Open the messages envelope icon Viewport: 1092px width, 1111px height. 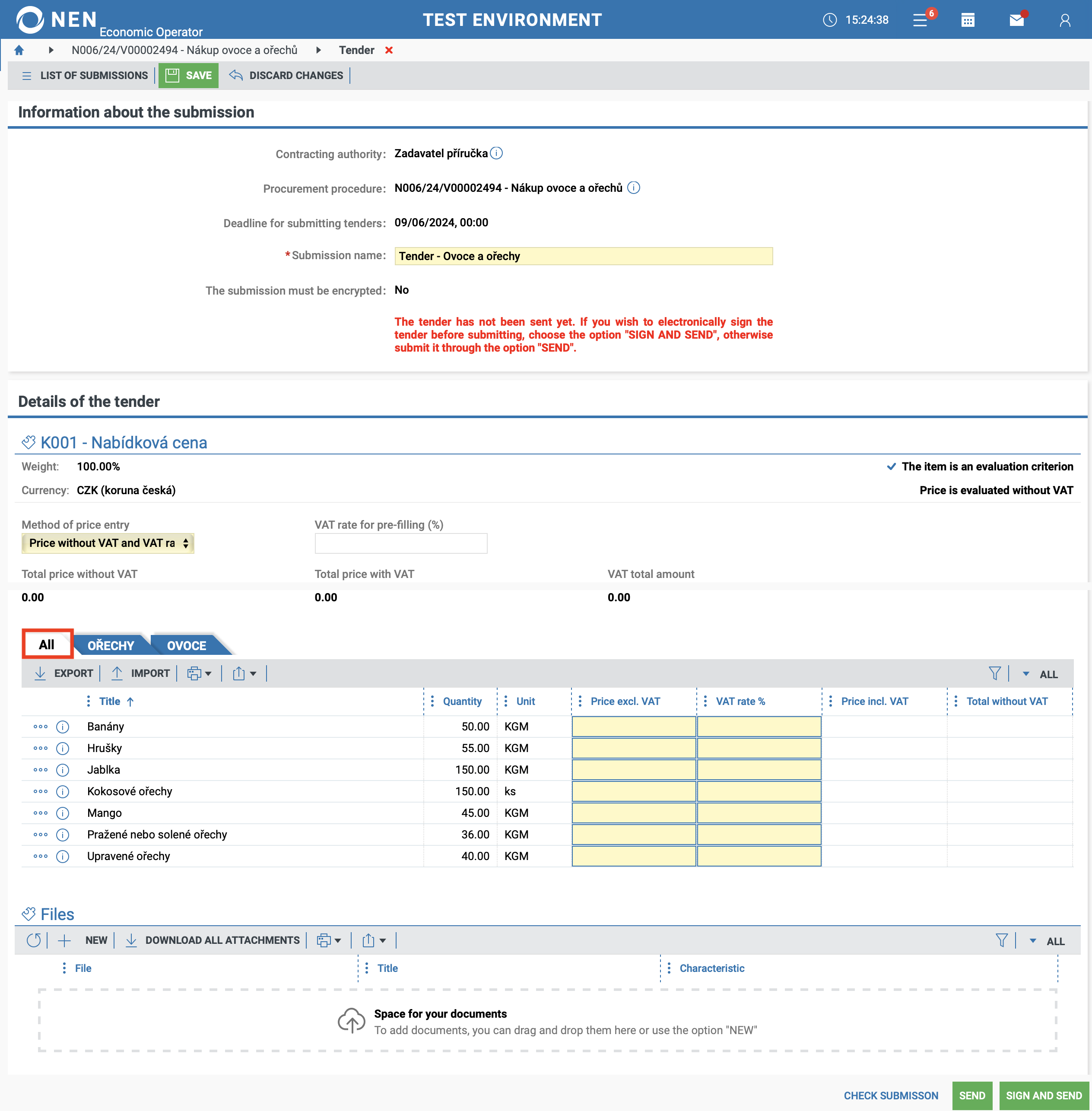click(1016, 21)
